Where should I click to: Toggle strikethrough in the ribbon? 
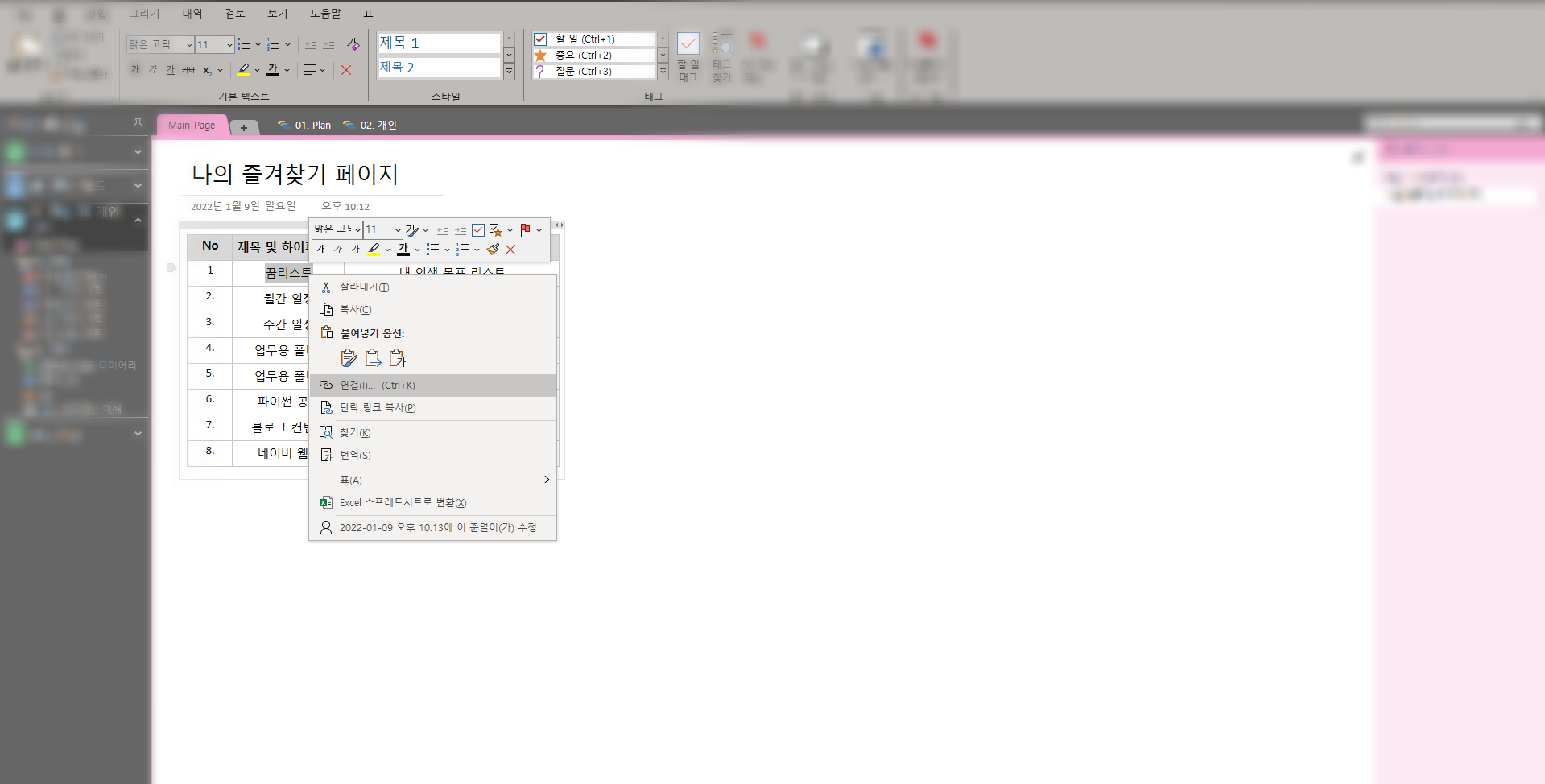click(188, 70)
